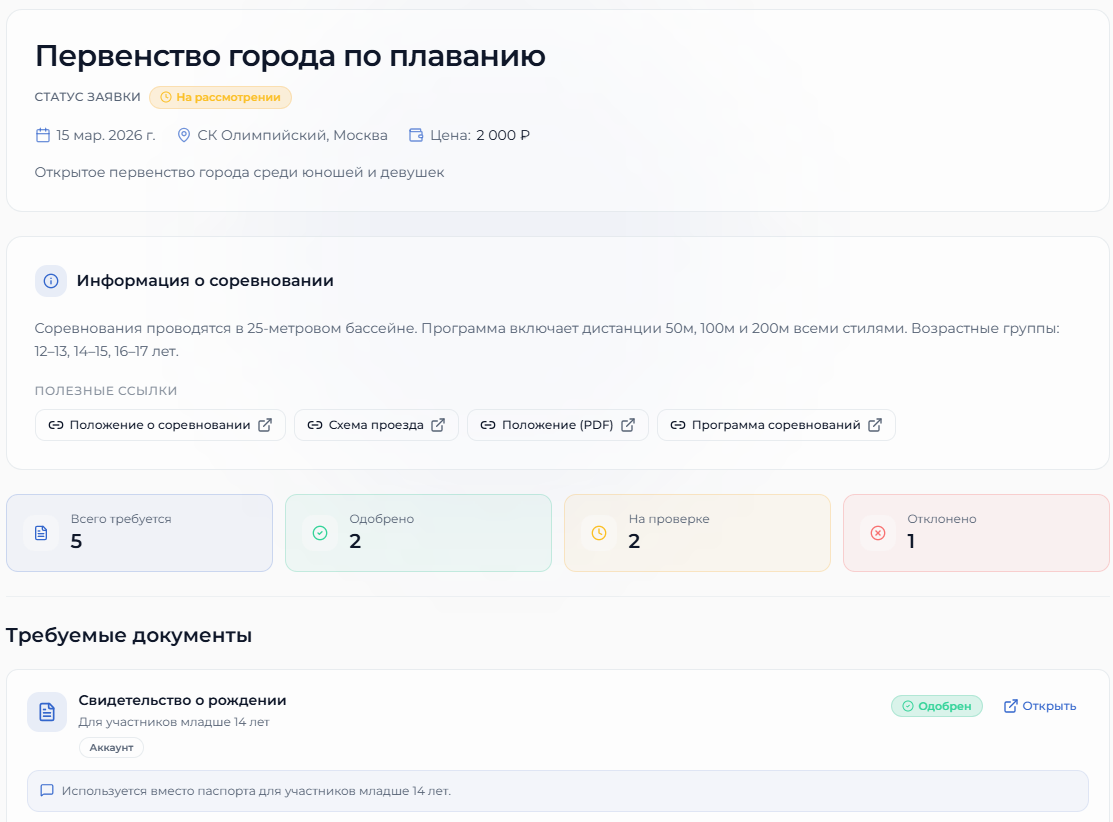This screenshot has width=1113, height=822.
Task: Open the Программа соревнований link
Action: coord(775,424)
